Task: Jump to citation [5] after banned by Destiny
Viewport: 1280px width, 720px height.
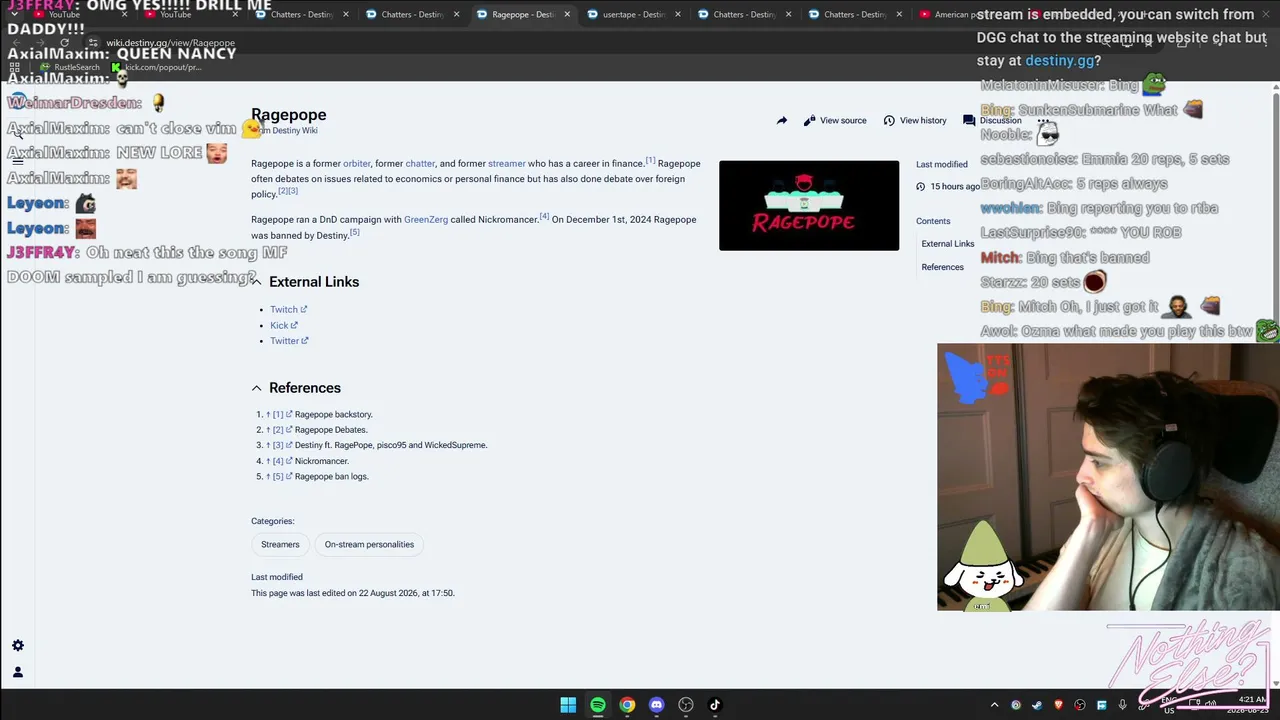Action: pos(354,232)
